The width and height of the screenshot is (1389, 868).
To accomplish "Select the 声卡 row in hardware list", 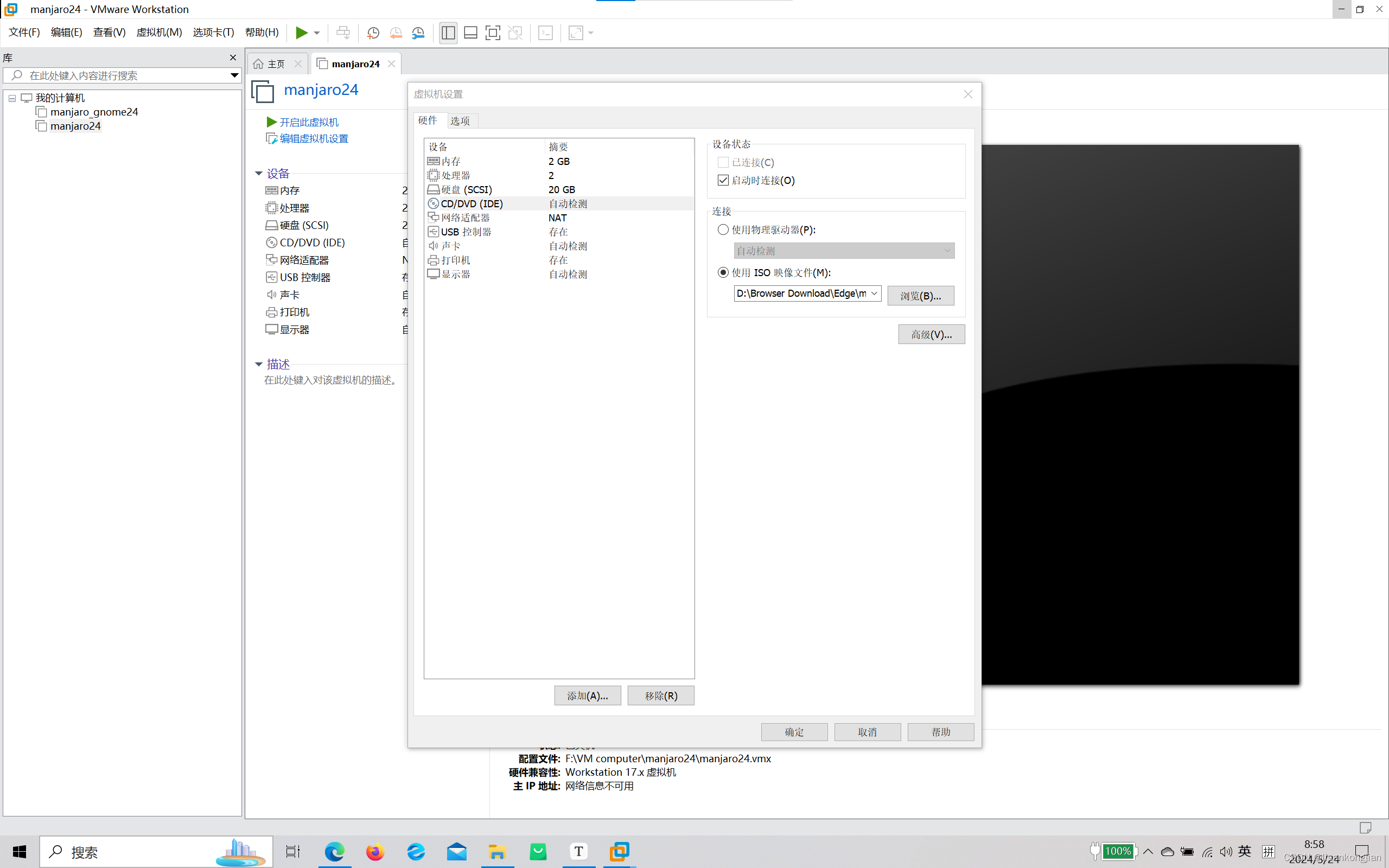I will 559,246.
